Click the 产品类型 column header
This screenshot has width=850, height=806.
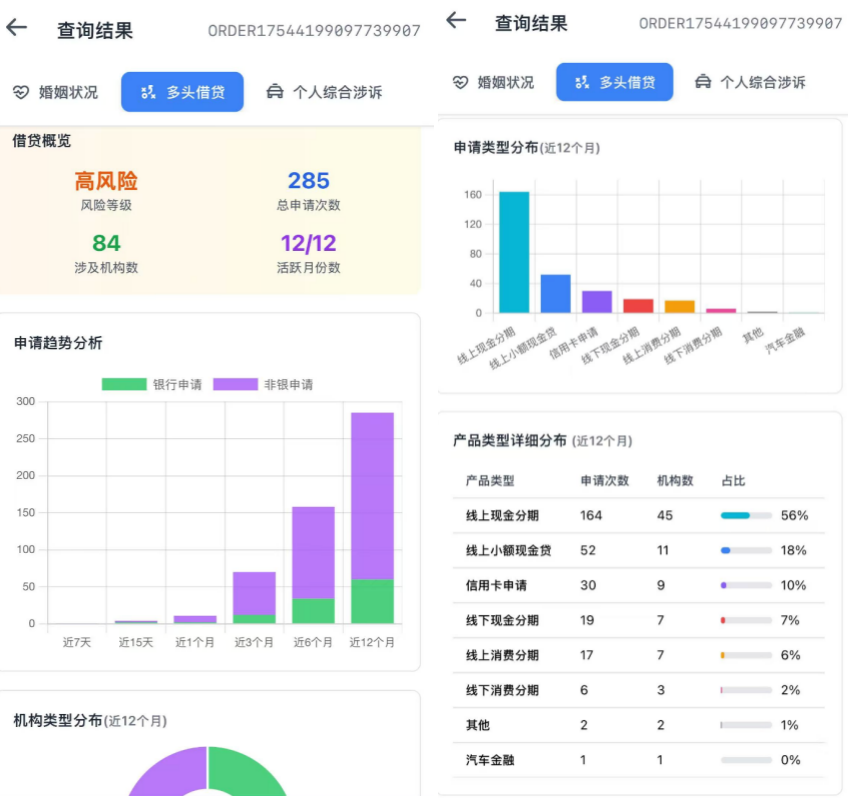click(x=490, y=481)
